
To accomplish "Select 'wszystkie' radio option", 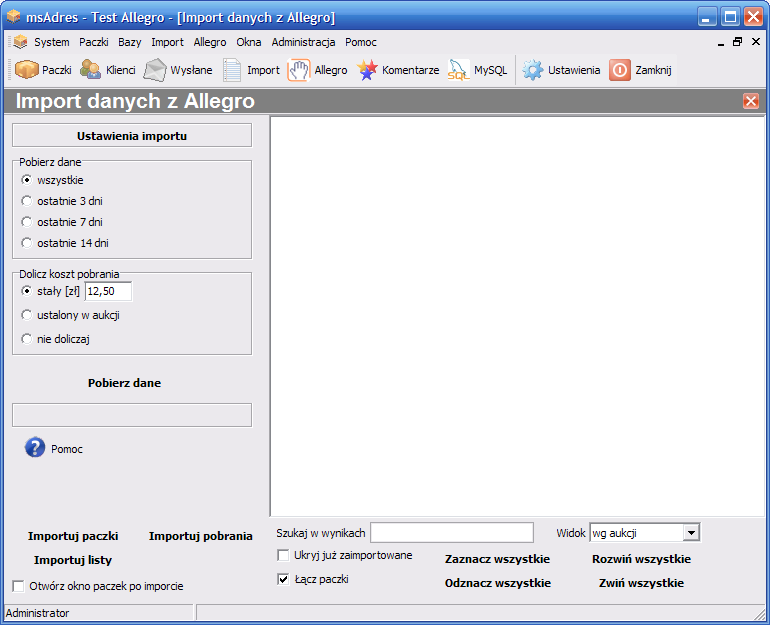I will pyautogui.click(x=27, y=180).
